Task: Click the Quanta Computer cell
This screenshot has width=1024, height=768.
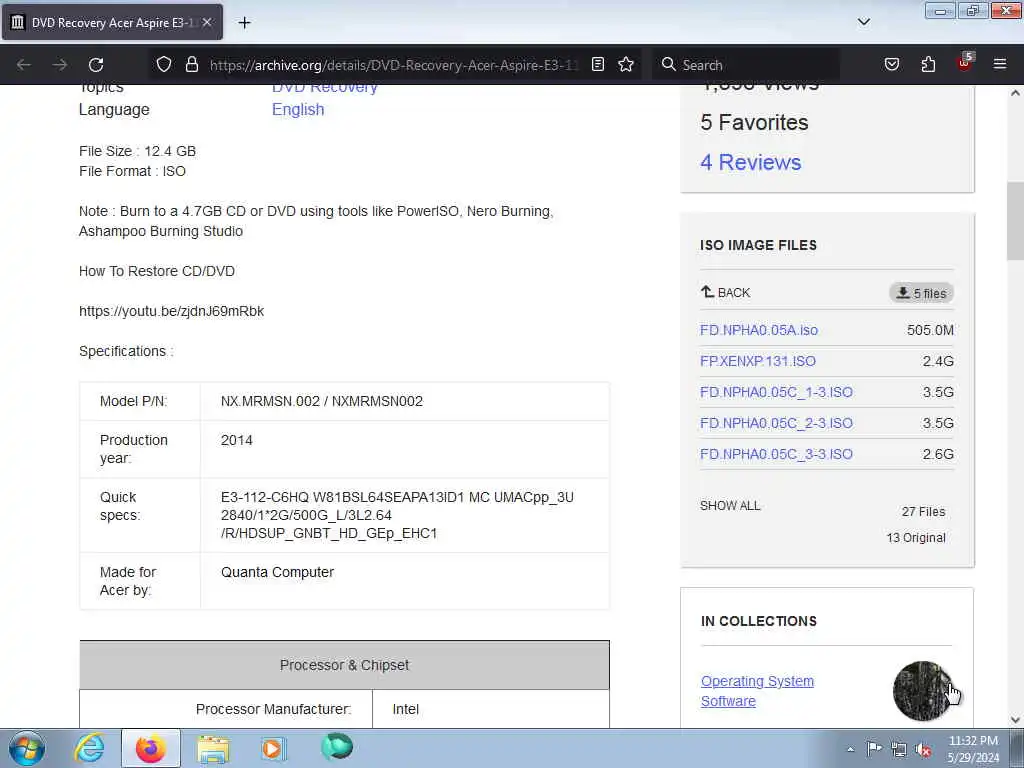Action: click(404, 581)
